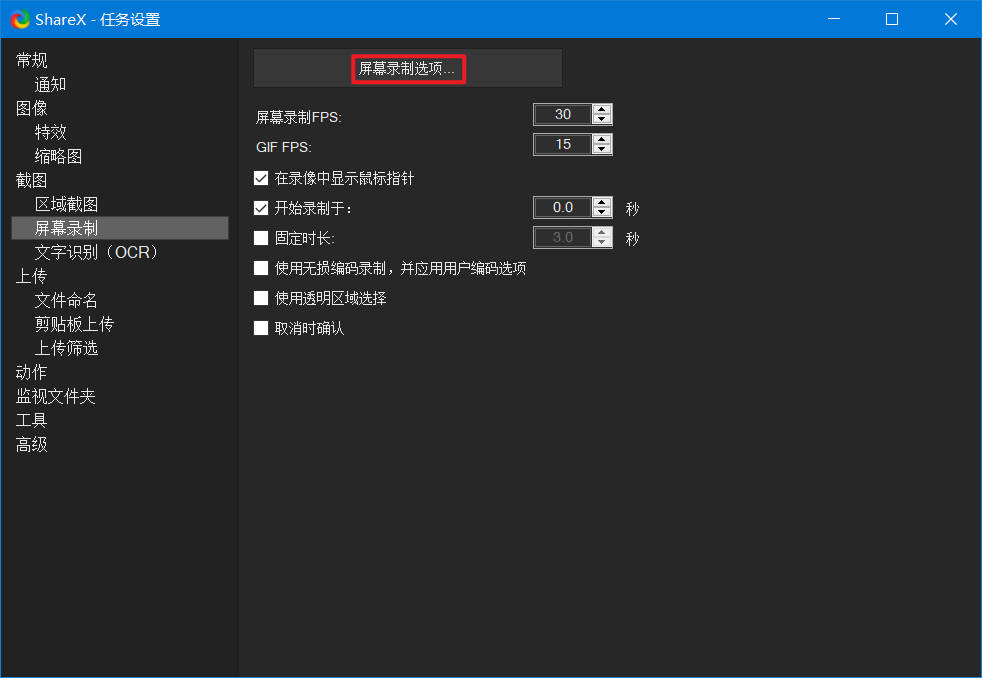The height and width of the screenshot is (678, 982).
Task: Open the 文字识别（OCR） settings page
Action: click(x=97, y=252)
